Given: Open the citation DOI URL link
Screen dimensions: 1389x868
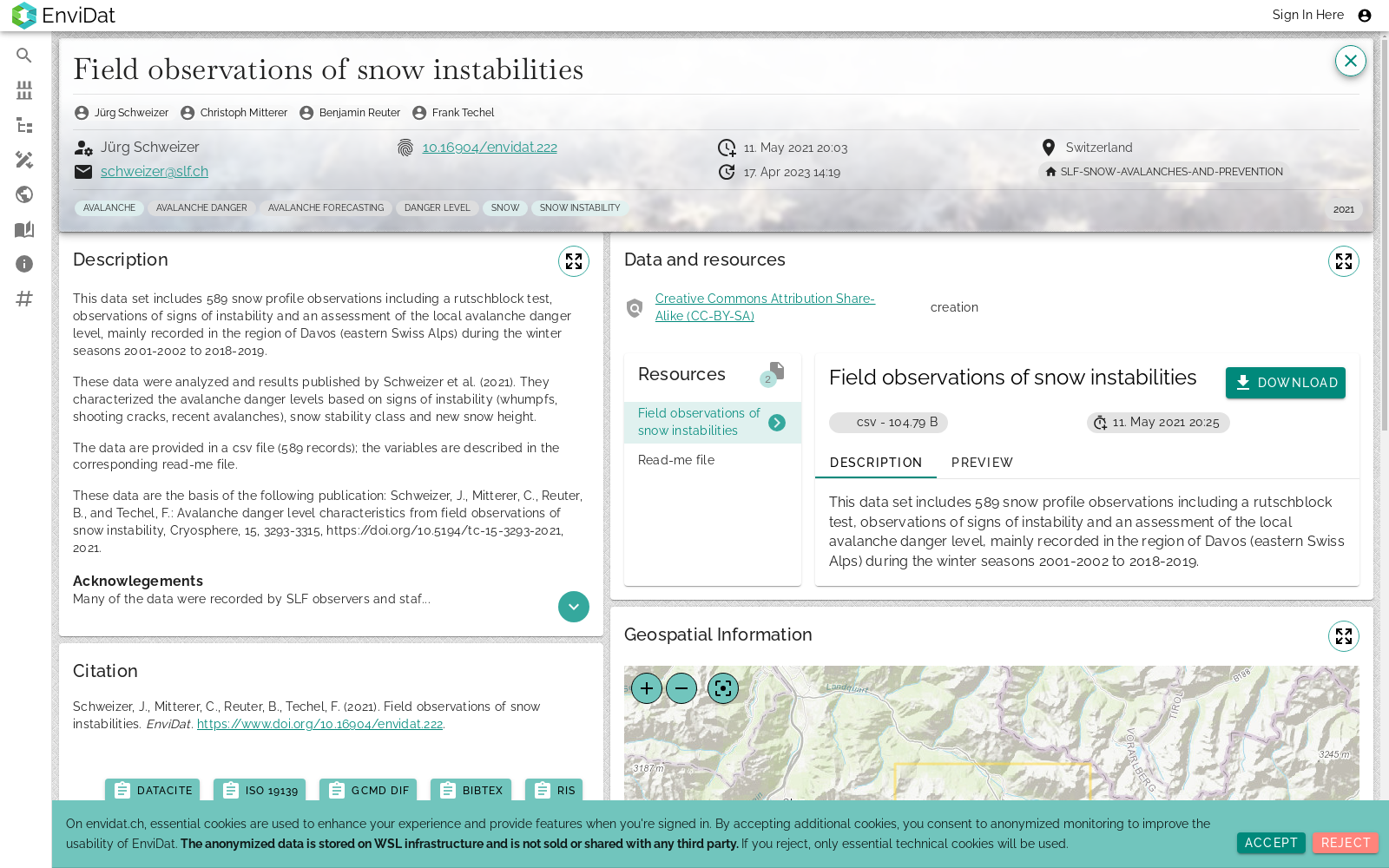Looking at the screenshot, I should (x=319, y=724).
